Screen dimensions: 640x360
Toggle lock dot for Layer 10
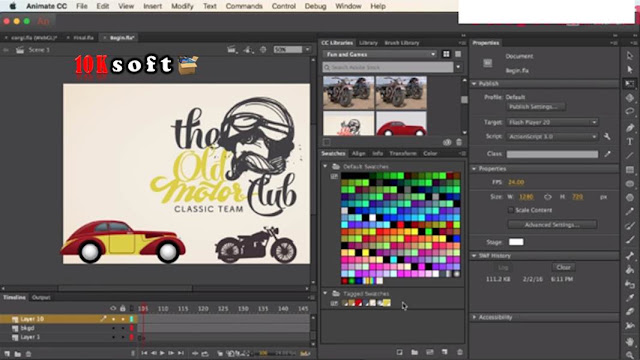123,319
